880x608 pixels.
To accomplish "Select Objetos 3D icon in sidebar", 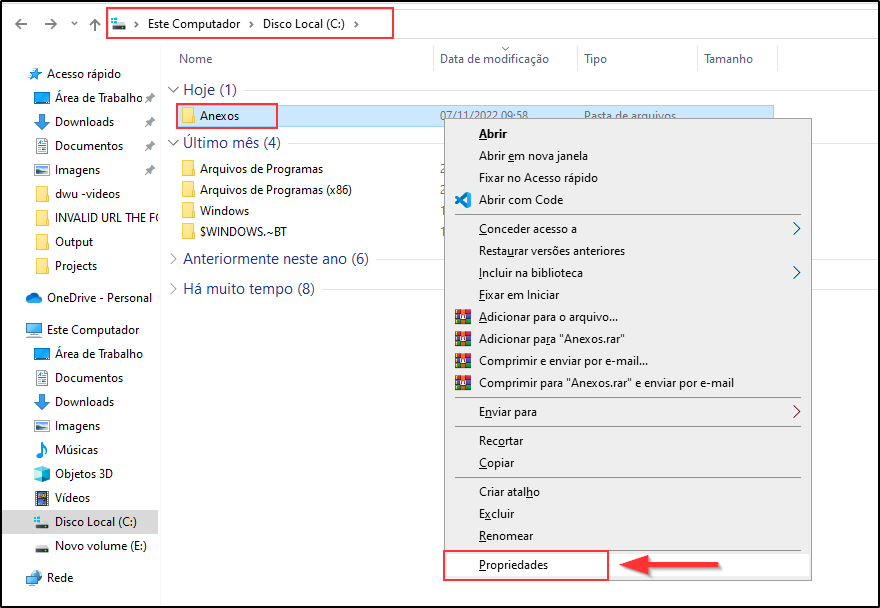I will point(42,474).
